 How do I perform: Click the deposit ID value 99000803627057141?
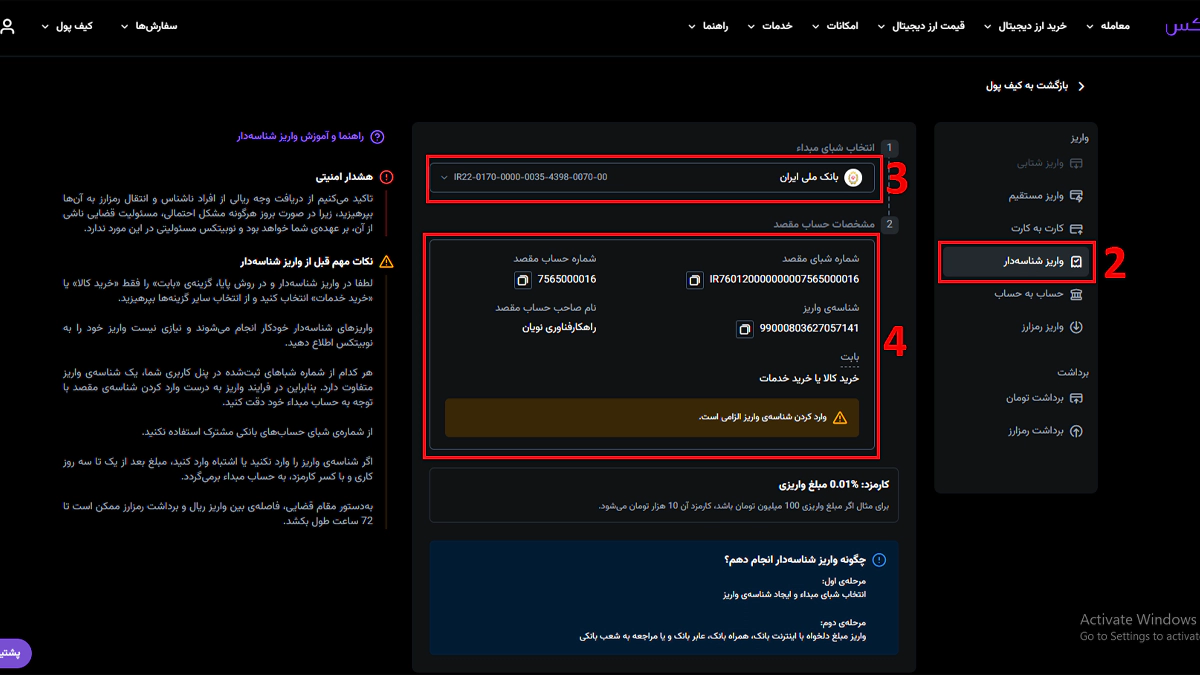click(809, 328)
